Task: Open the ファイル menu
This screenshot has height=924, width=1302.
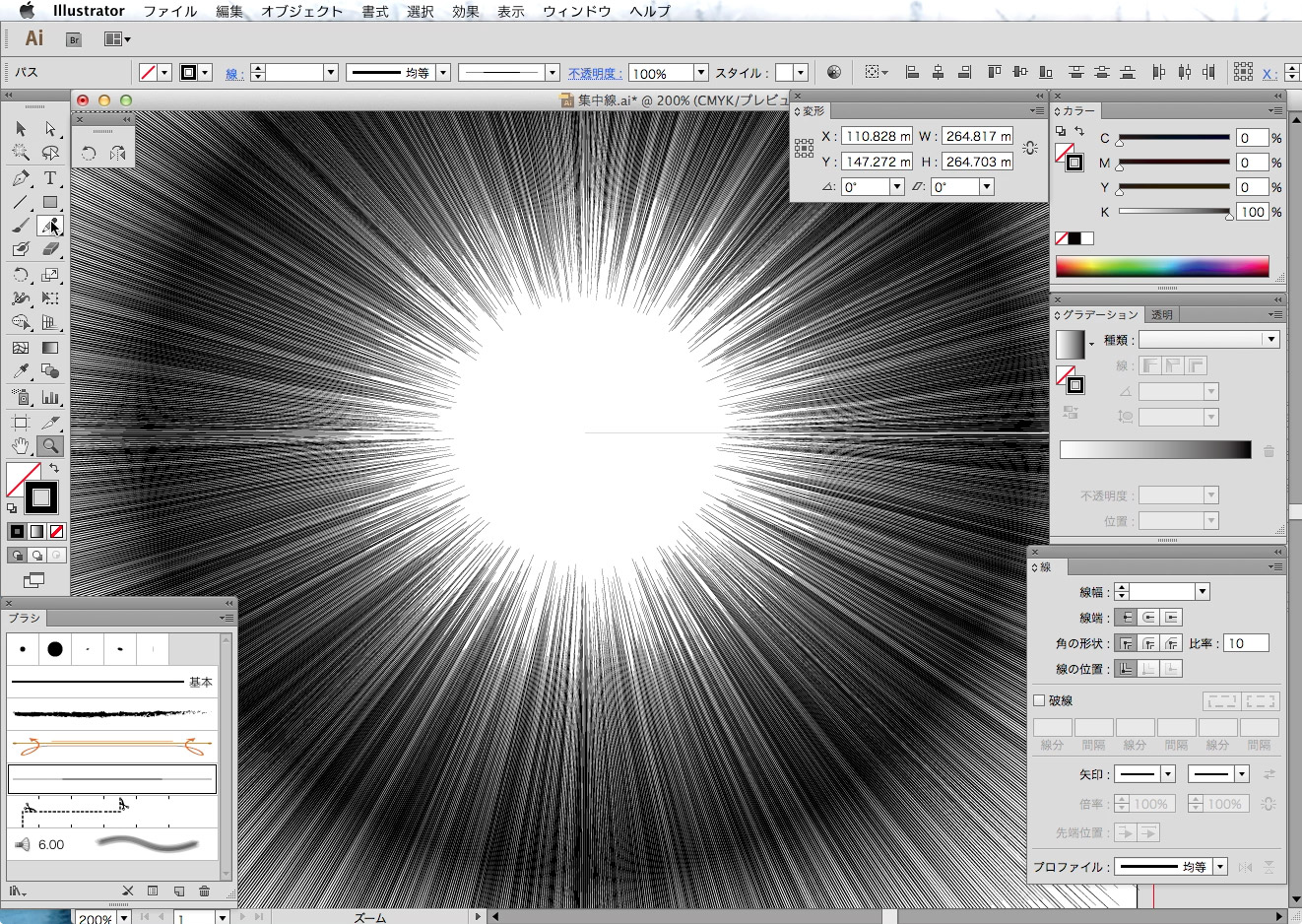Action: coord(169,11)
